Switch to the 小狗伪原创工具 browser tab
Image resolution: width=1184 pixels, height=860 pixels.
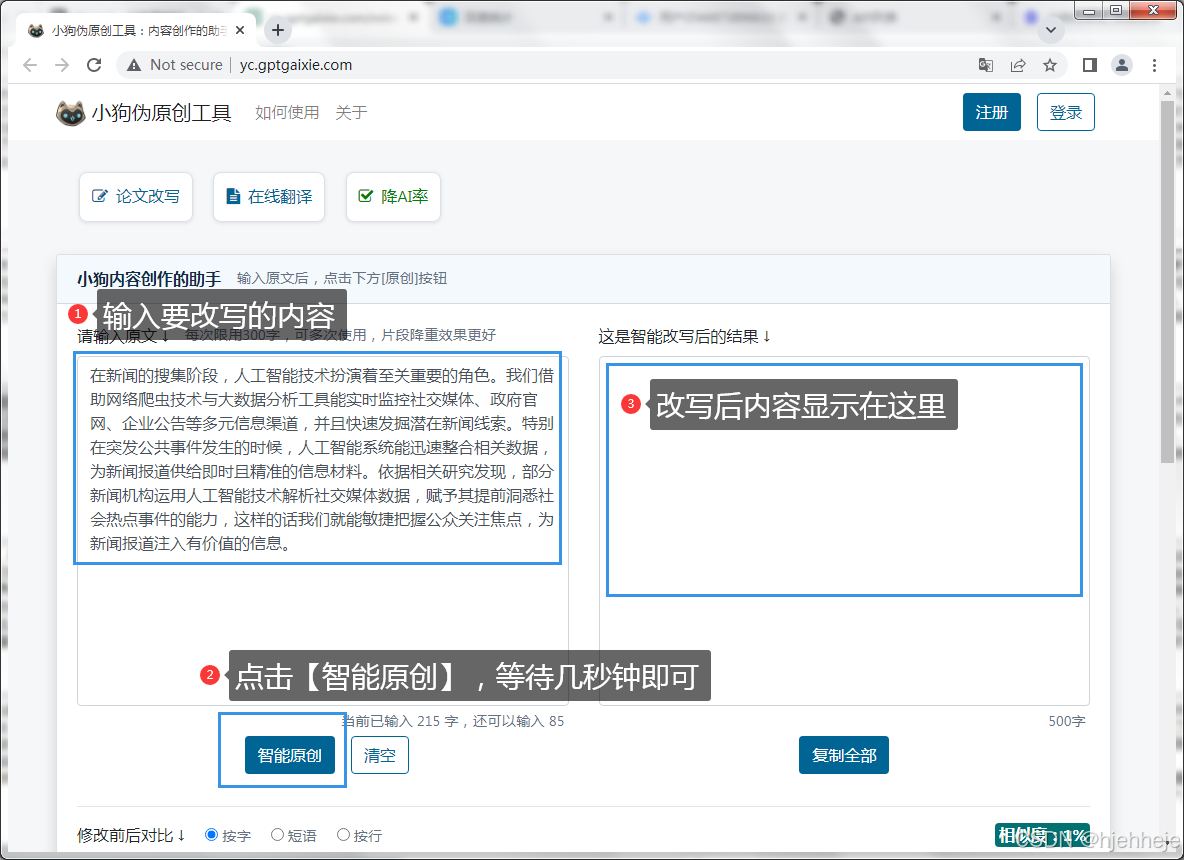136,30
